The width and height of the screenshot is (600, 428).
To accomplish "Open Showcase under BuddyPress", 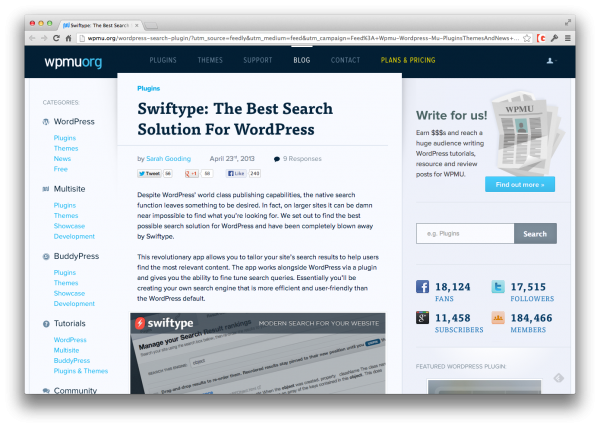I will 69,293.
